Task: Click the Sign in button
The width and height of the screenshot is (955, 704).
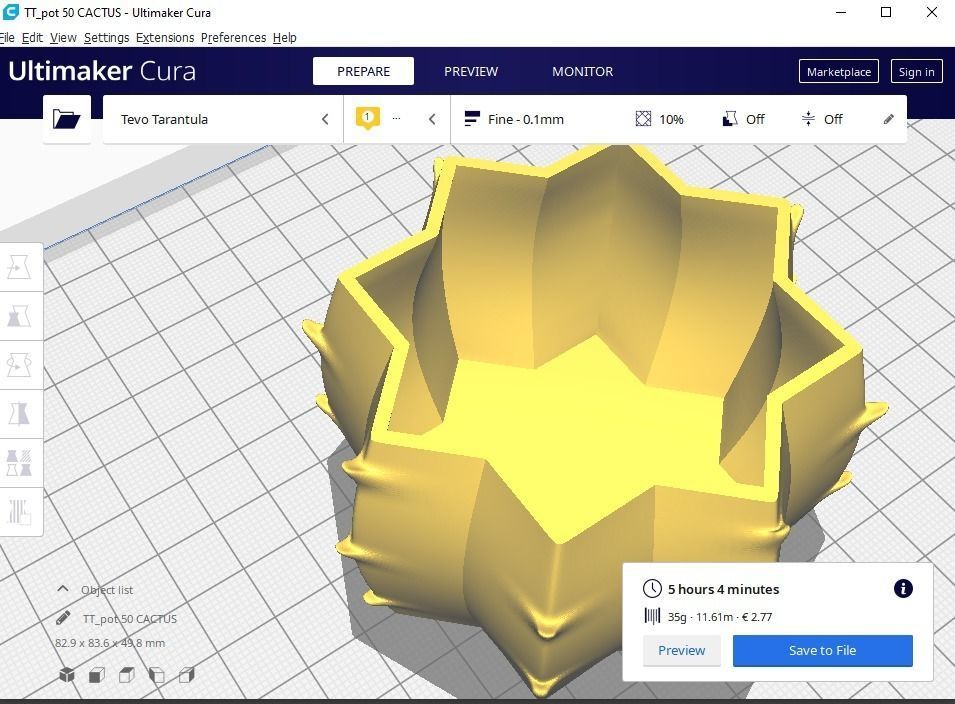Action: pyautogui.click(x=916, y=72)
